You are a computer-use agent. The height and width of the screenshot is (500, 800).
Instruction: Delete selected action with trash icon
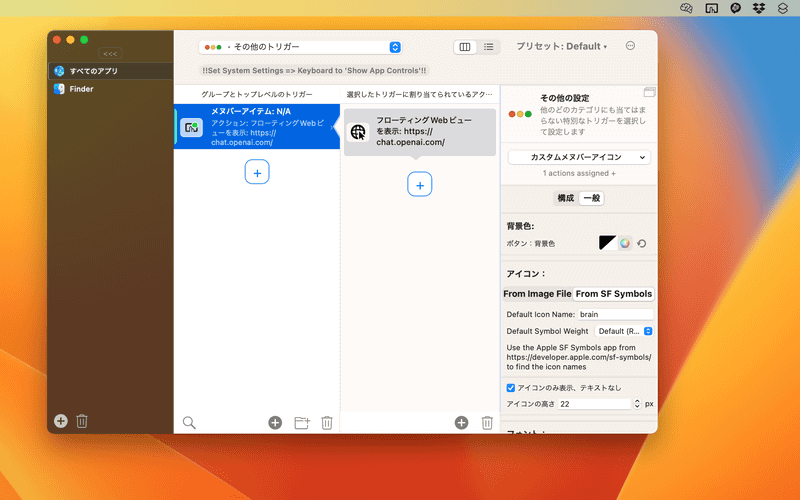point(487,422)
